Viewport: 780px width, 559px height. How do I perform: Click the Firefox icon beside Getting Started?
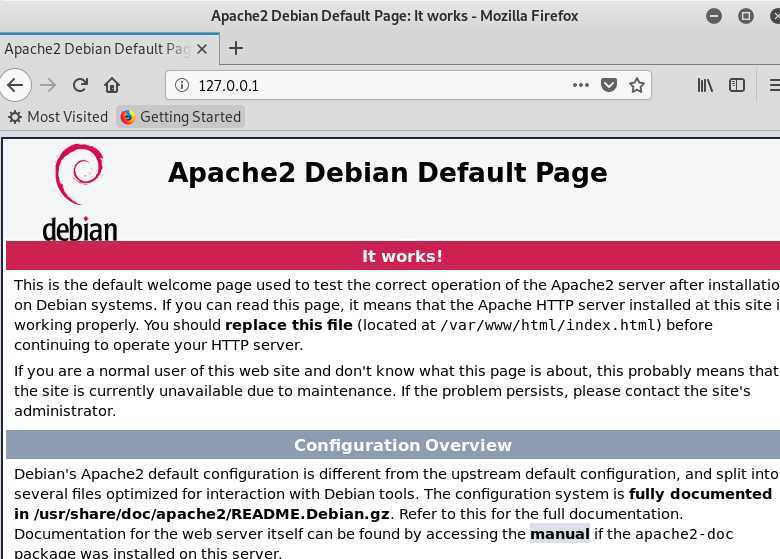(127, 117)
